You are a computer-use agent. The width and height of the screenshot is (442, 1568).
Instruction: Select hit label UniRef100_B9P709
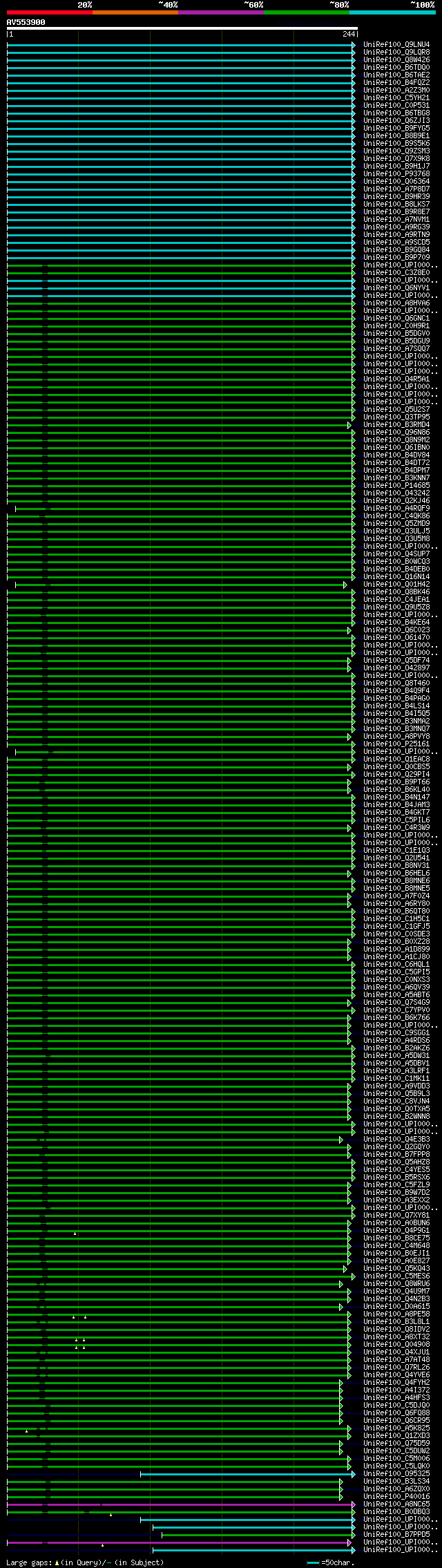pos(396,257)
